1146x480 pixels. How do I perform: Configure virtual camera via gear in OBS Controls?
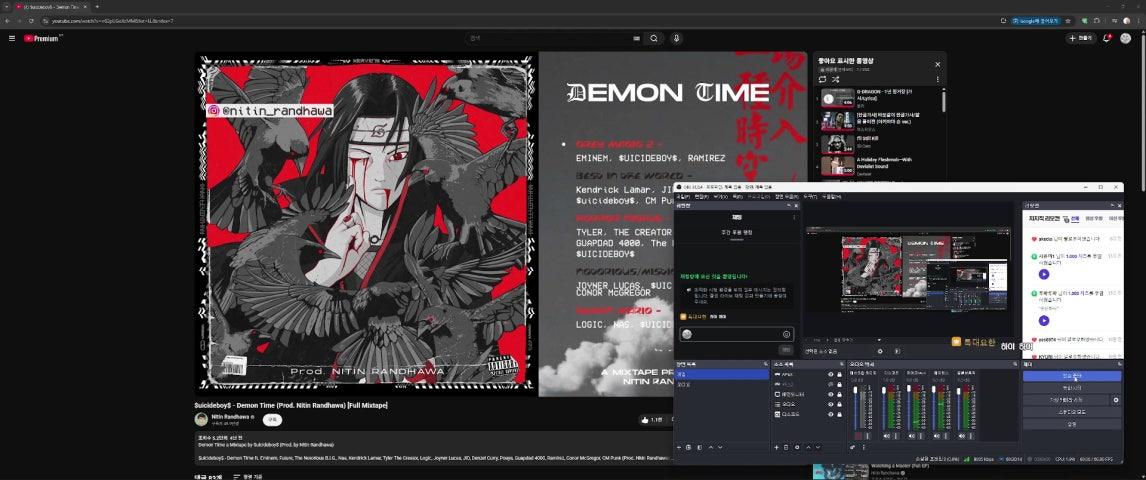[1116, 400]
